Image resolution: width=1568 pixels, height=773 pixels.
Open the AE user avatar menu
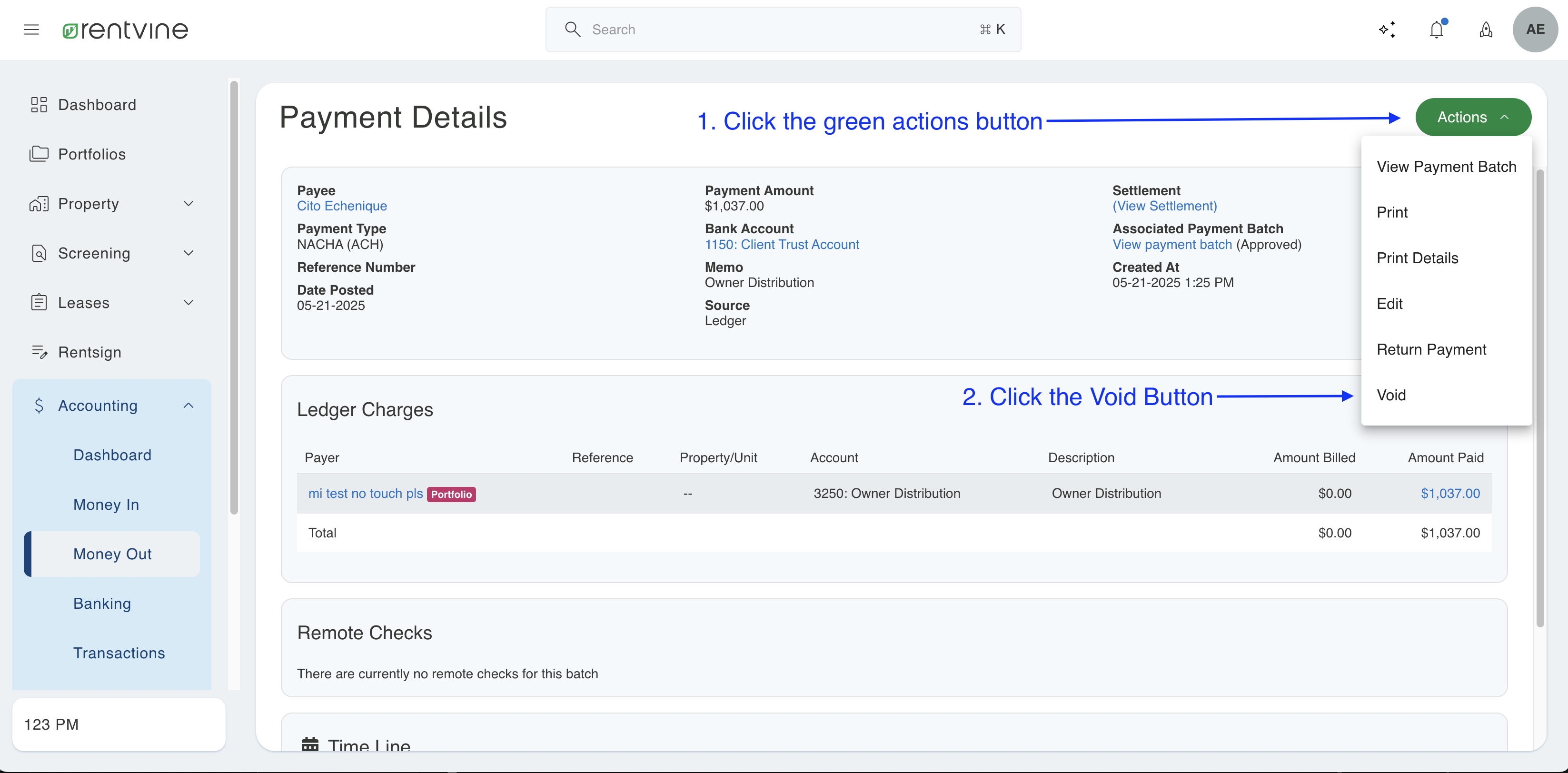1535,29
